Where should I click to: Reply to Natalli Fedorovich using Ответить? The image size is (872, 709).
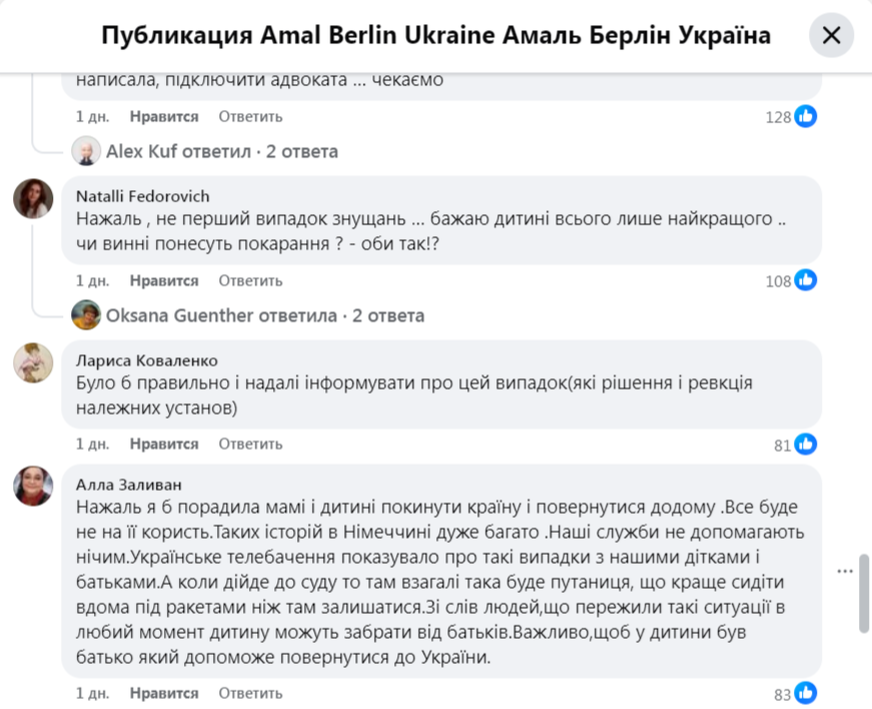[x=249, y=280]
